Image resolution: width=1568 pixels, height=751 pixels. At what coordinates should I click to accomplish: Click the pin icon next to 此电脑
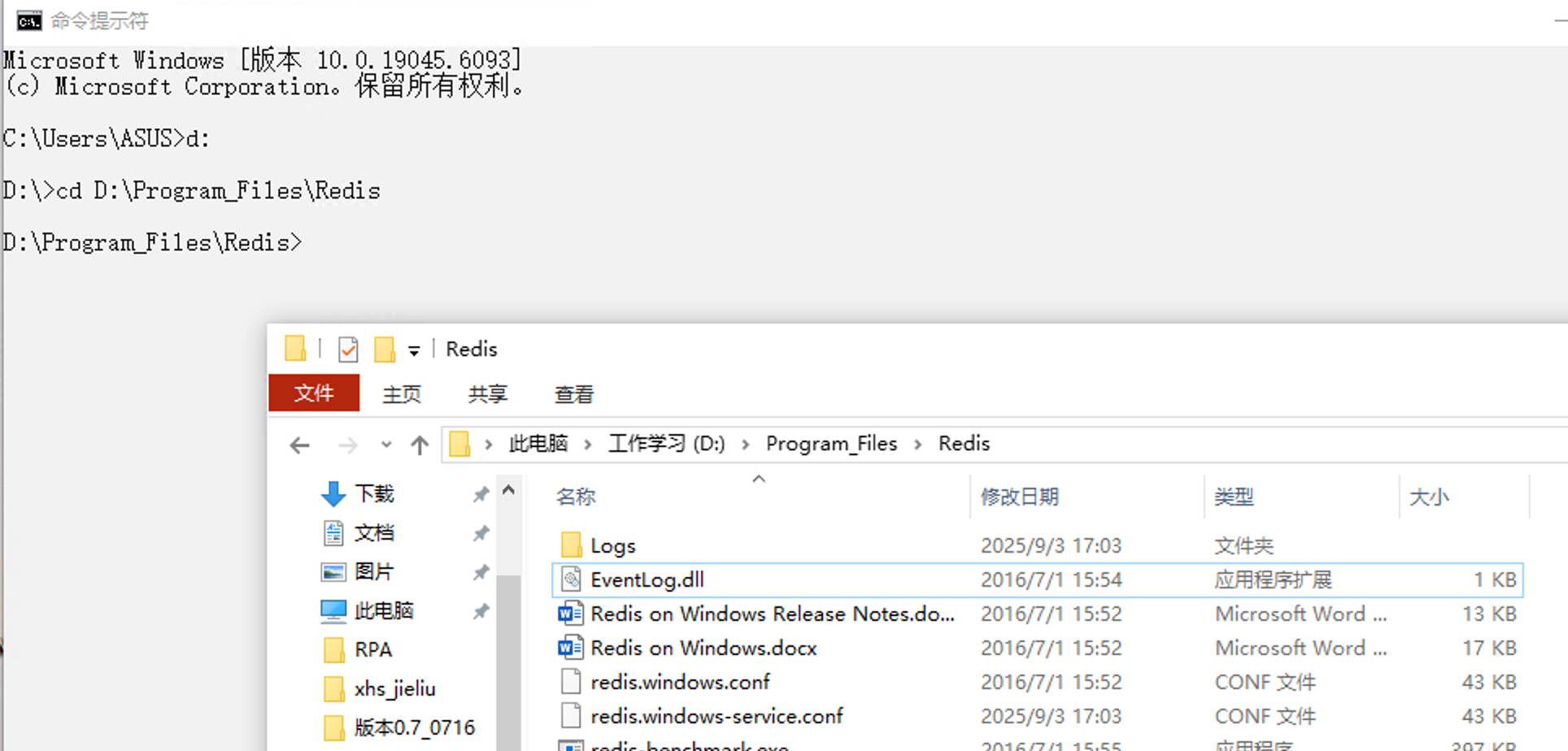[481, 611]
